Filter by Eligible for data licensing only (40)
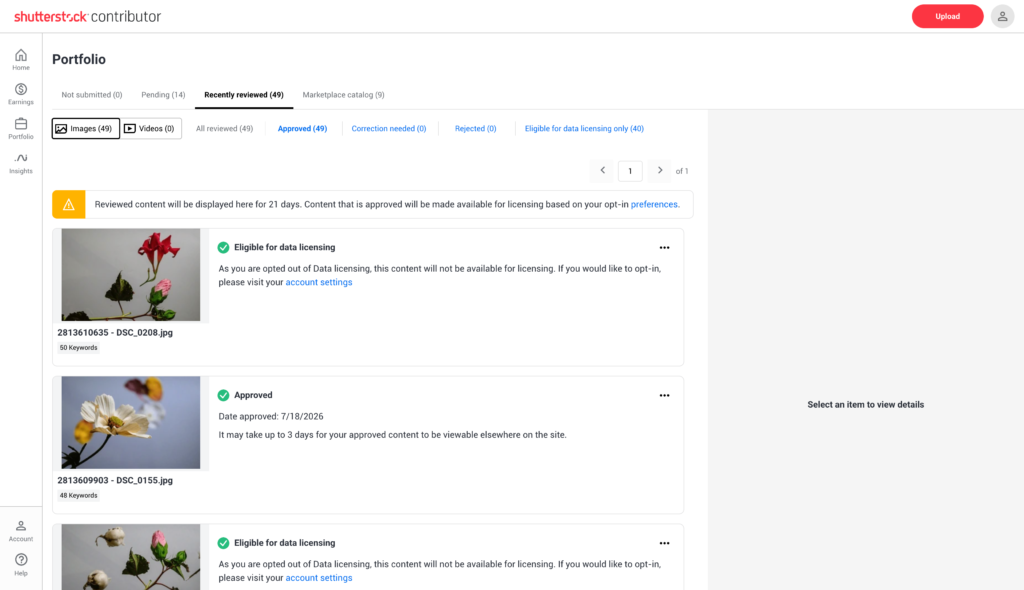Image resolution: width=1024 pixels, height=590 pixels. point(584,129)
